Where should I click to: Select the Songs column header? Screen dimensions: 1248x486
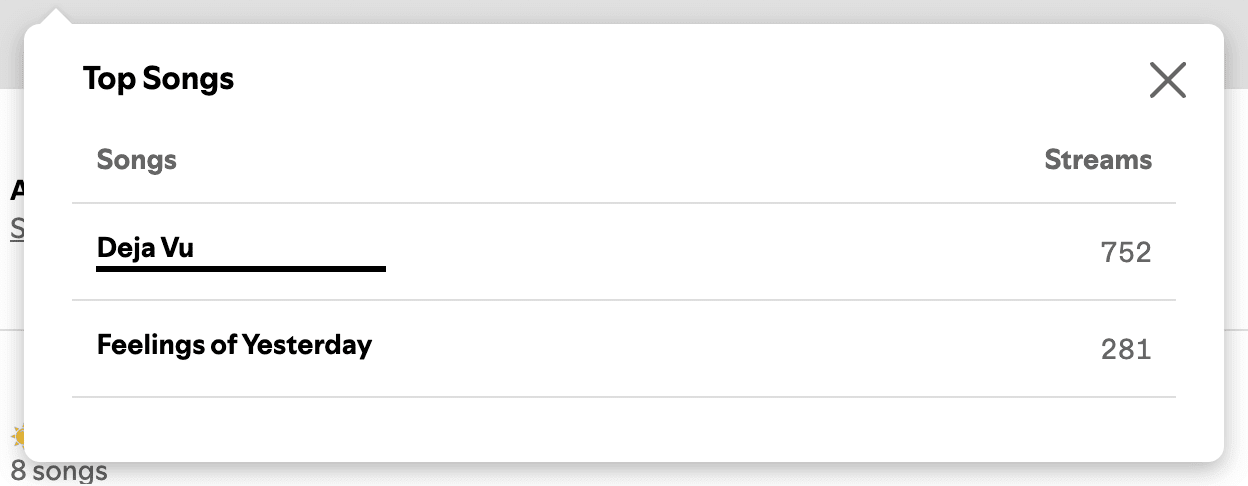click(137, 160)
